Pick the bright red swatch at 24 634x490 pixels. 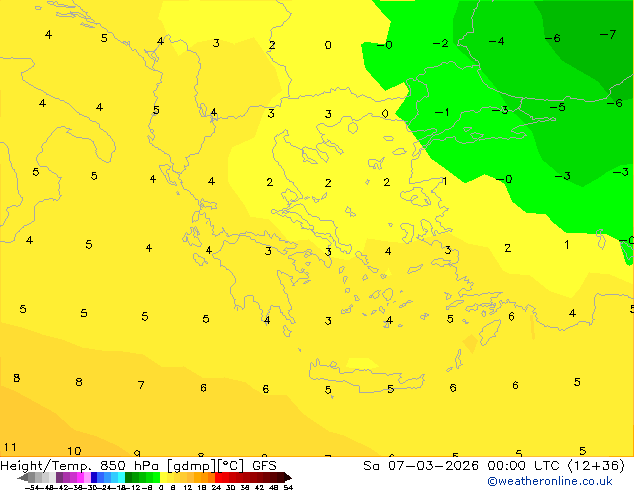[x=218, y=477]
